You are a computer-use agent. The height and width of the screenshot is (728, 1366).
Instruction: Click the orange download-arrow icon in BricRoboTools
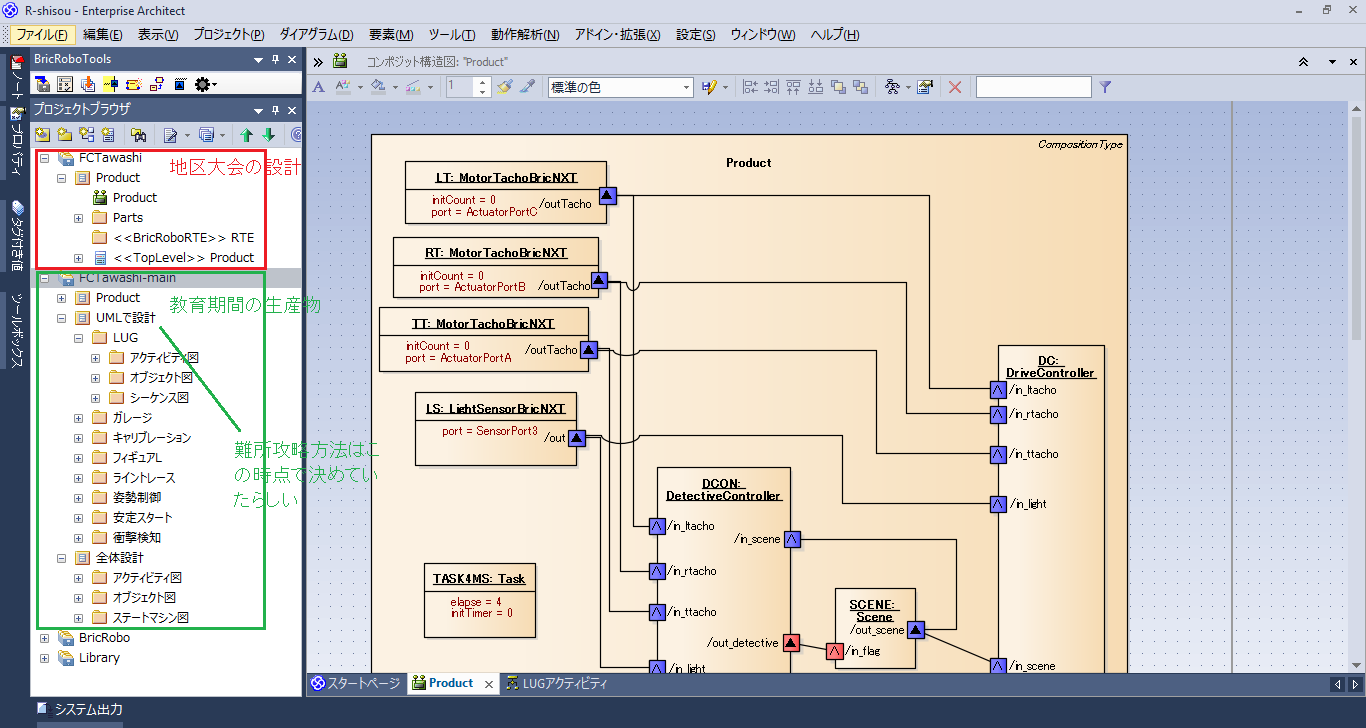point(88,84)
